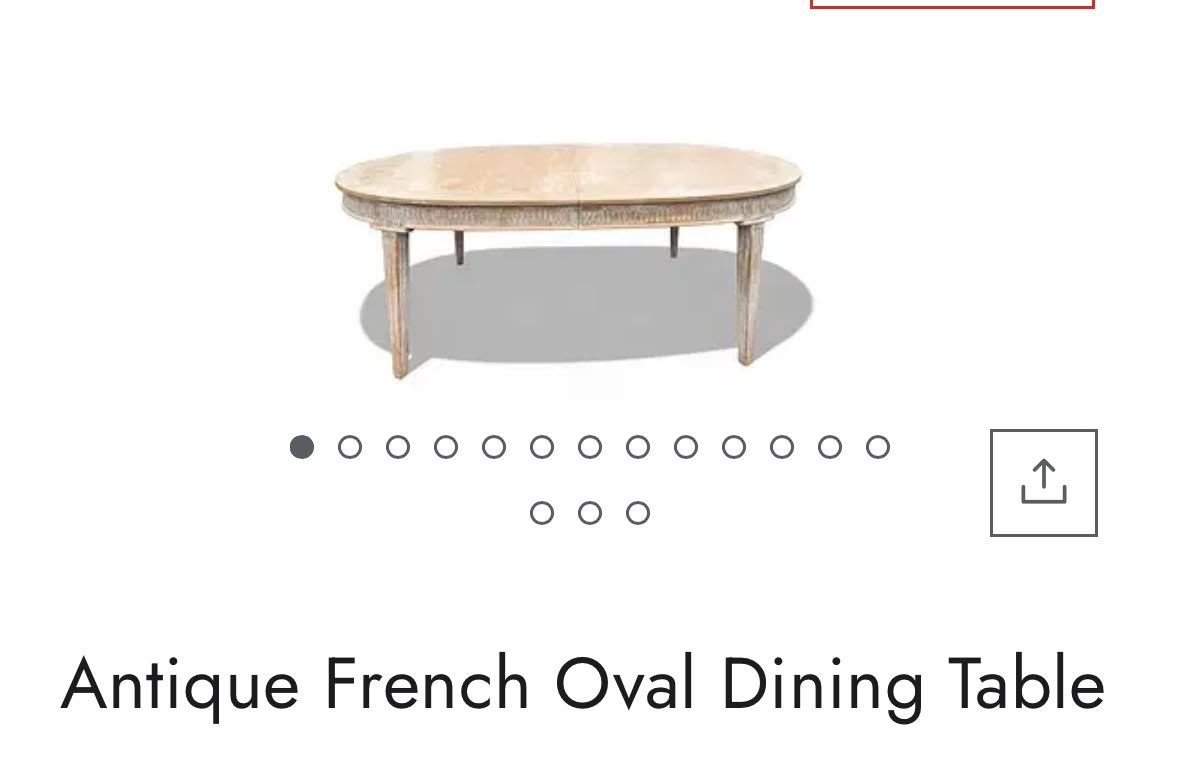Select the first carousel image dot
Image resolution: width=1179 pixels, height=780 pixels.
(x=302, y=447)
